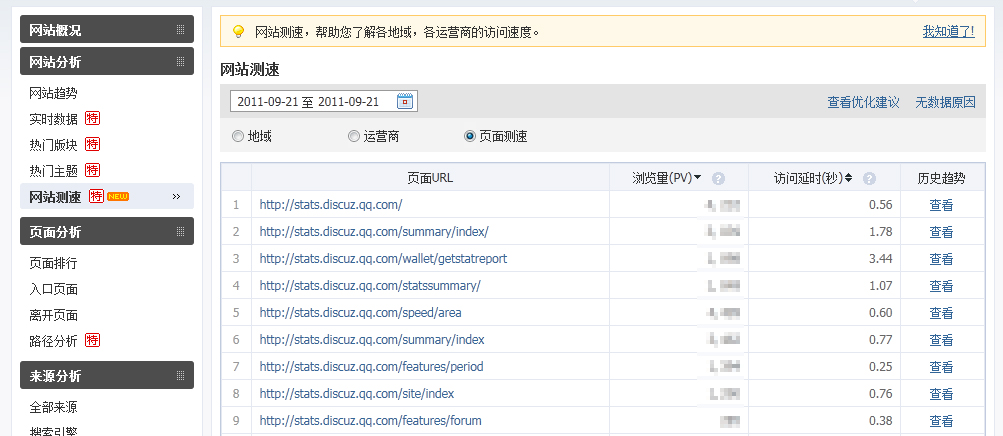1003x436 pixels.
Task: Click the 3.44 delay value cell
Action: [x=825, y=259]
